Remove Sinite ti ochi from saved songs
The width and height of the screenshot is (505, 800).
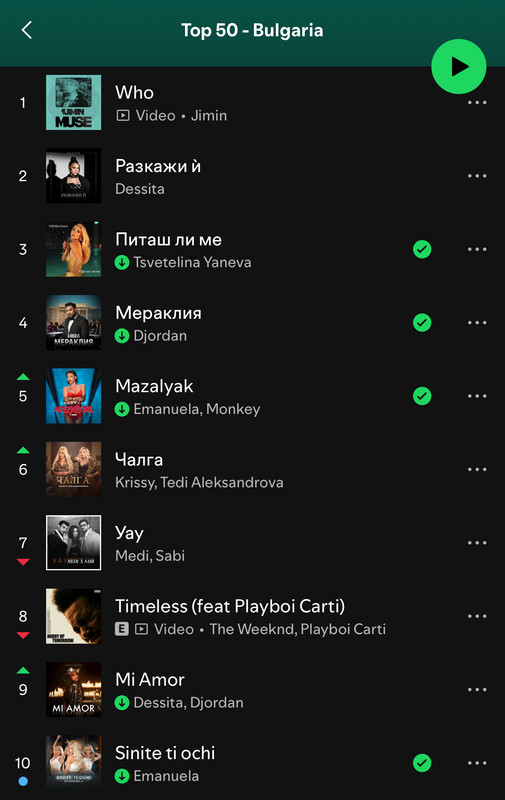[x=422, y=763]
